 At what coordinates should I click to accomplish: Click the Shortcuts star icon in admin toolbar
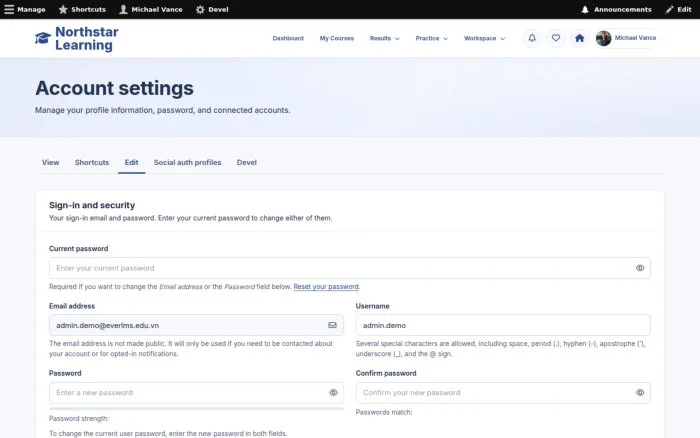point(63,9)
